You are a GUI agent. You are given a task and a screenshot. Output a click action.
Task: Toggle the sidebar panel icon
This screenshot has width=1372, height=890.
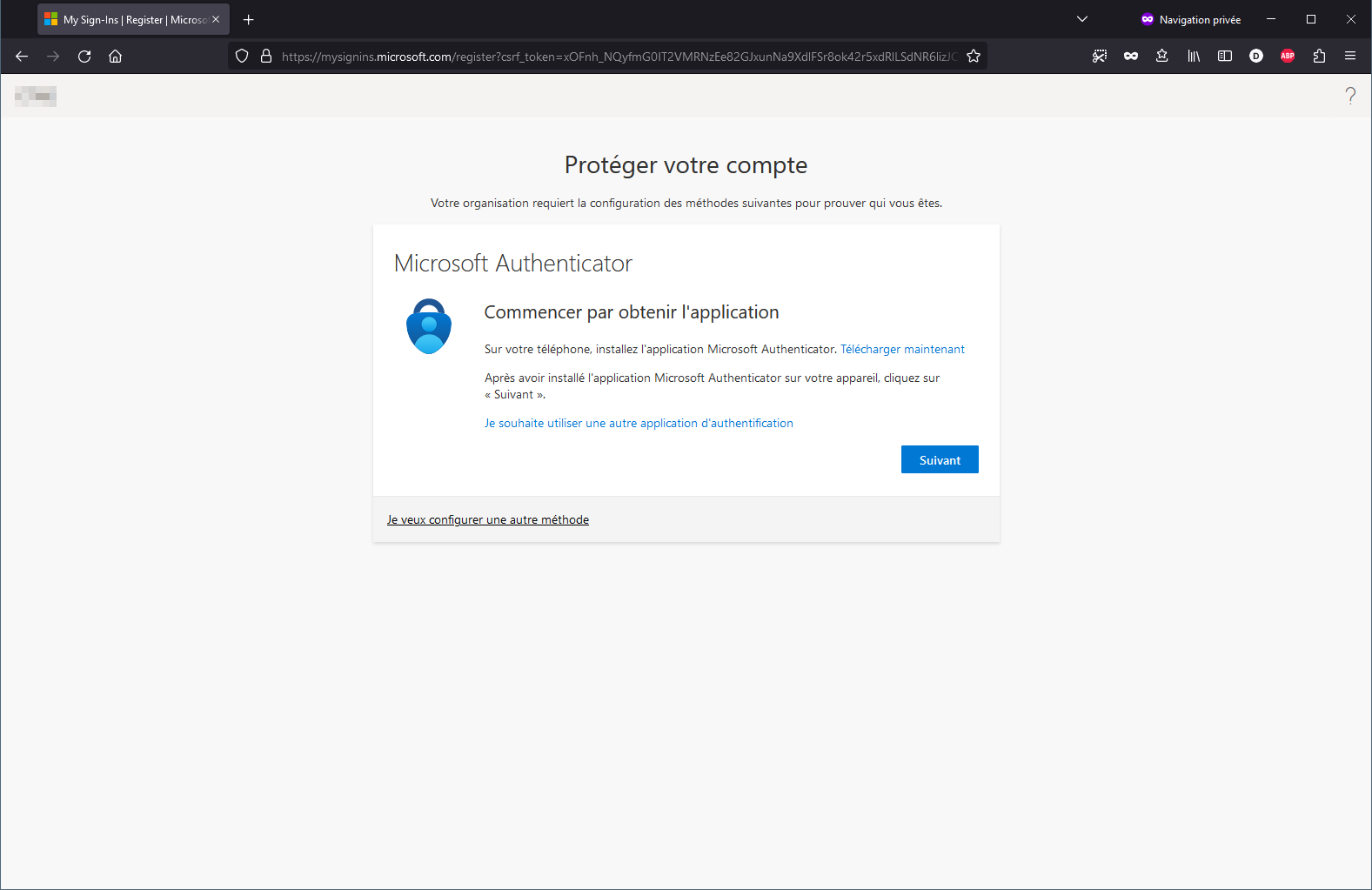[x=1225, y=57]
